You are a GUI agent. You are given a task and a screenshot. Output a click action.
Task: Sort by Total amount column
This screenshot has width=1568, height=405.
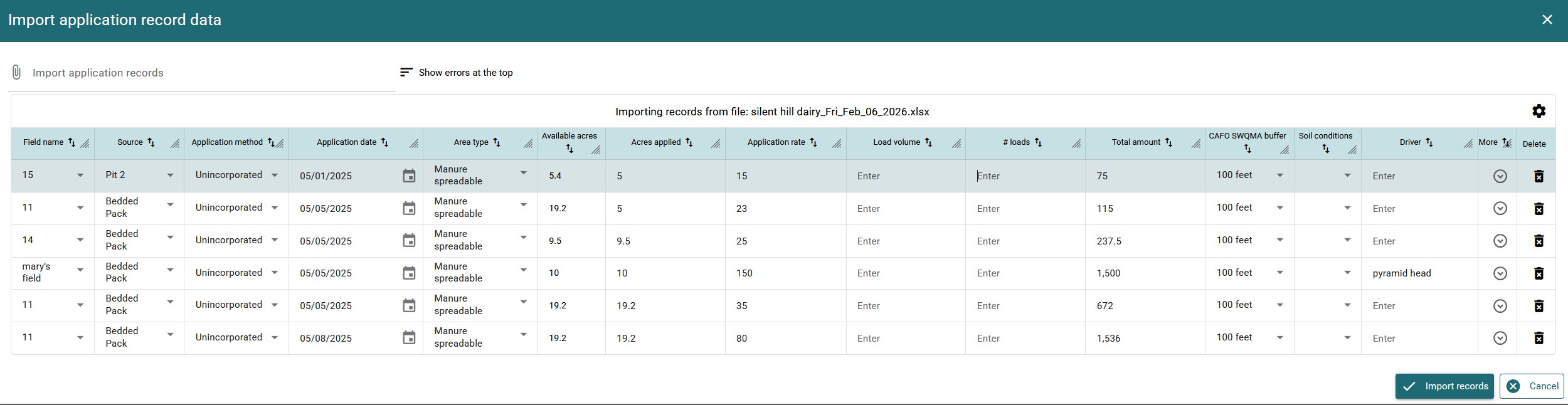click(1168, 142)
